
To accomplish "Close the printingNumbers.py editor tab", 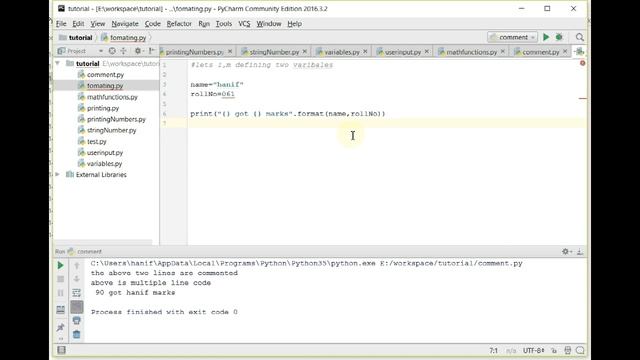I will [x=230, y=51].
